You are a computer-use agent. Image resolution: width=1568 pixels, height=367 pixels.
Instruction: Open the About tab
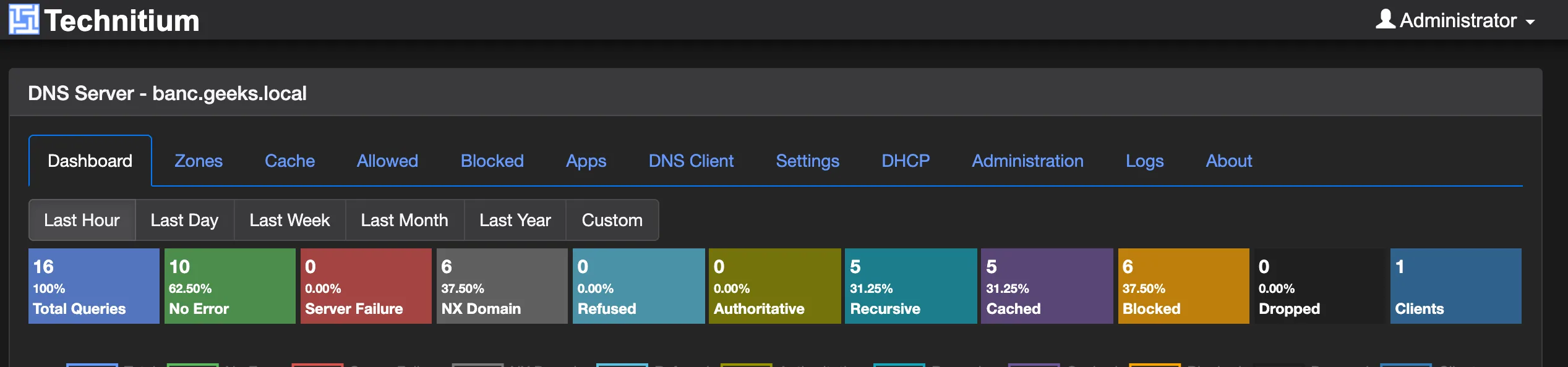pyautogui.click(x=1229, y=161)
